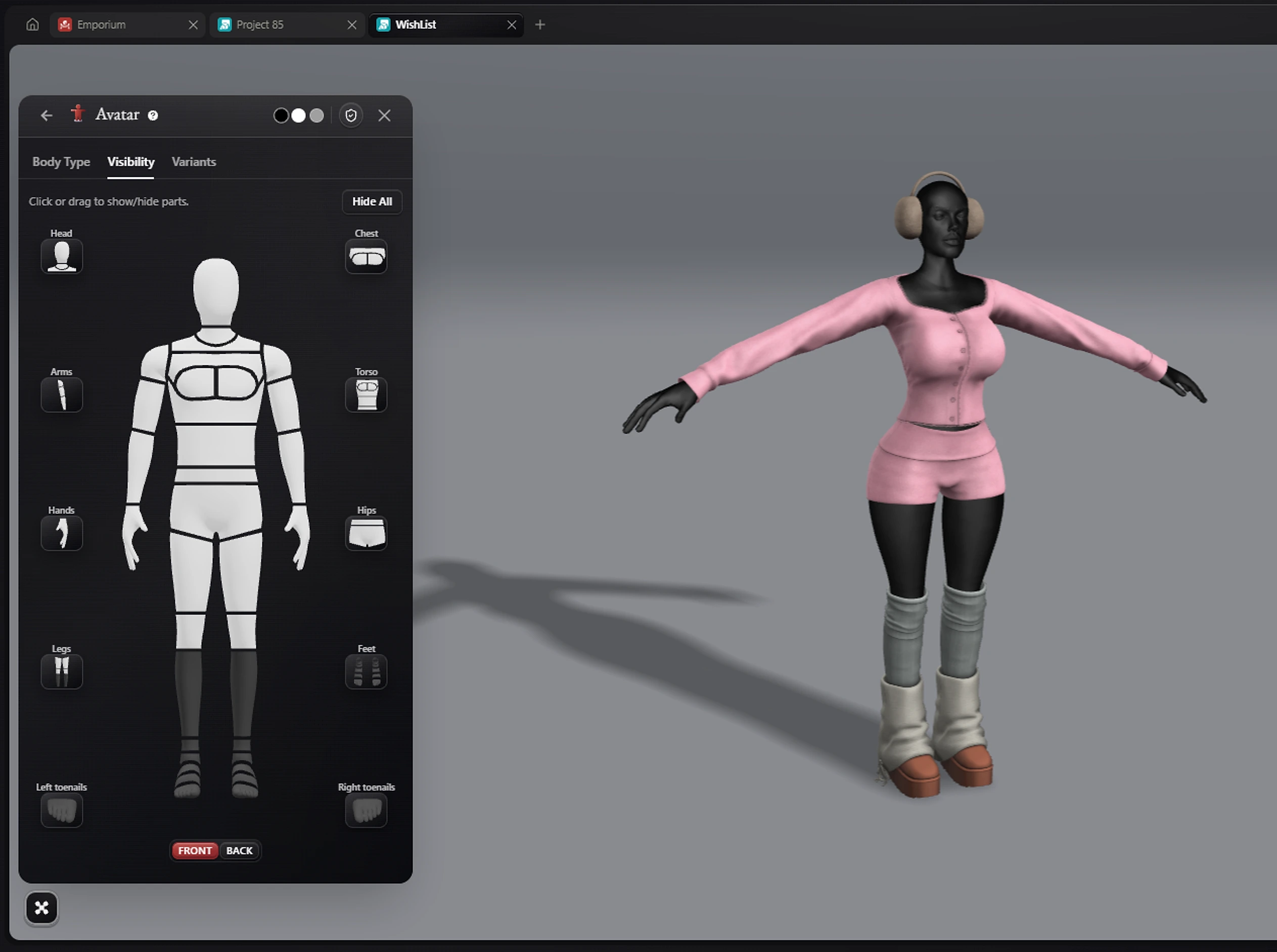
Task: Click the shield icon in Avatar panel
Action: (x=351, y=116)
